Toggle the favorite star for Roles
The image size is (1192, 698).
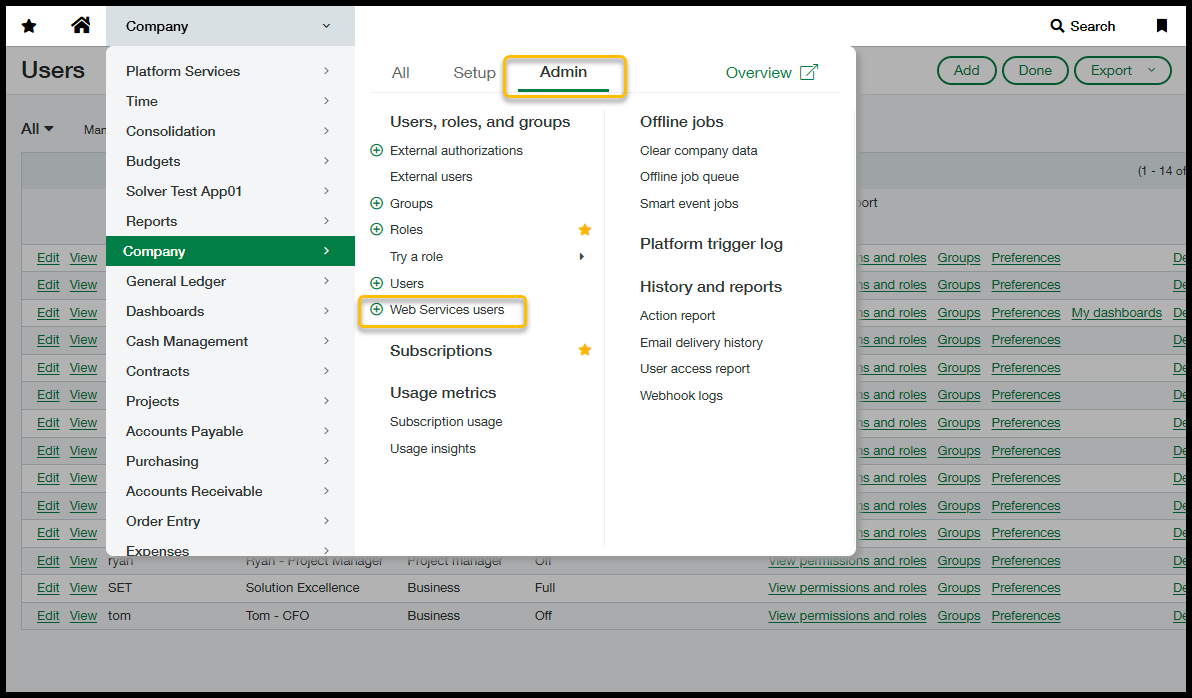[585, 230]
